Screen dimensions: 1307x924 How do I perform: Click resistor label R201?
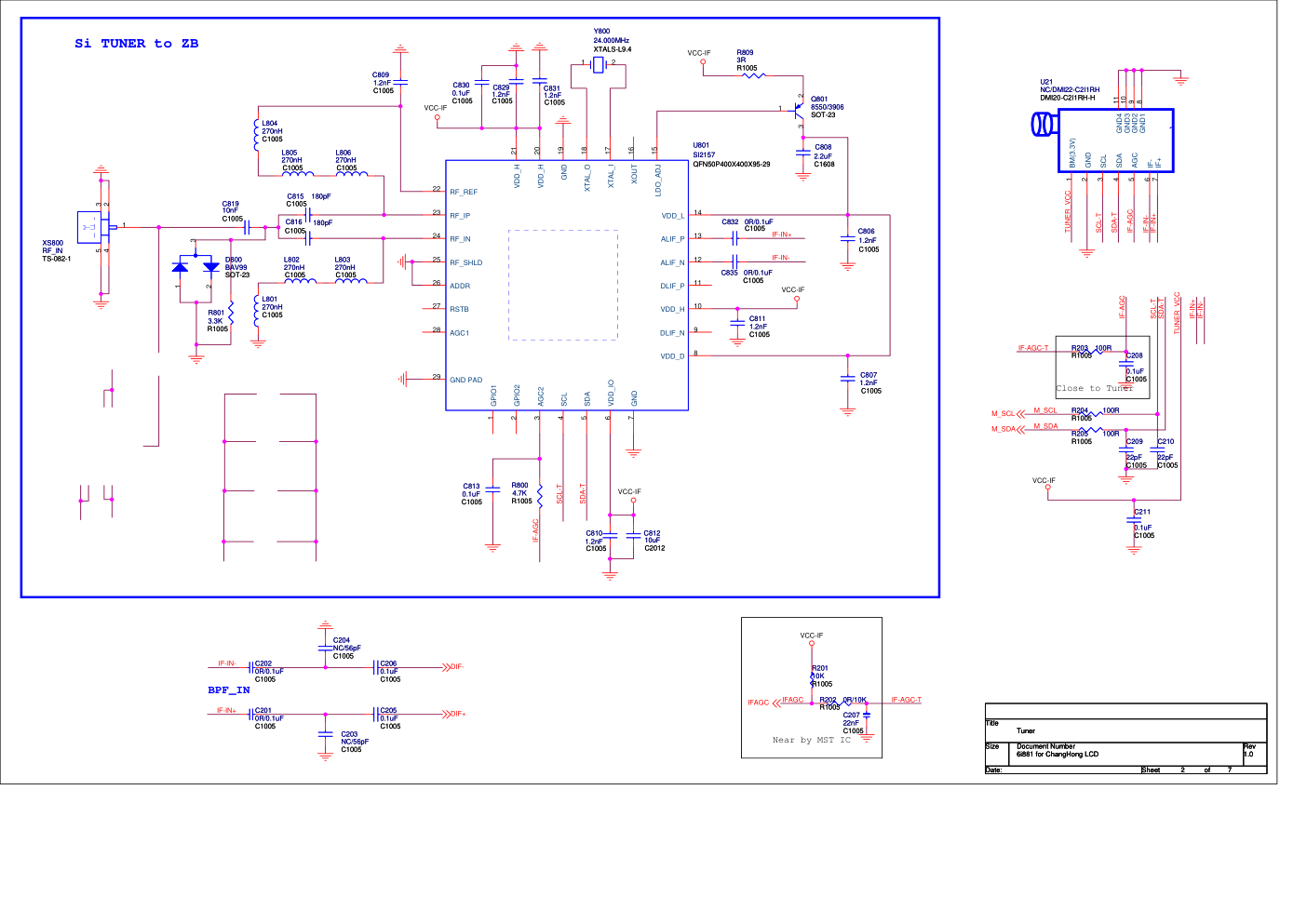click(820, 669)
